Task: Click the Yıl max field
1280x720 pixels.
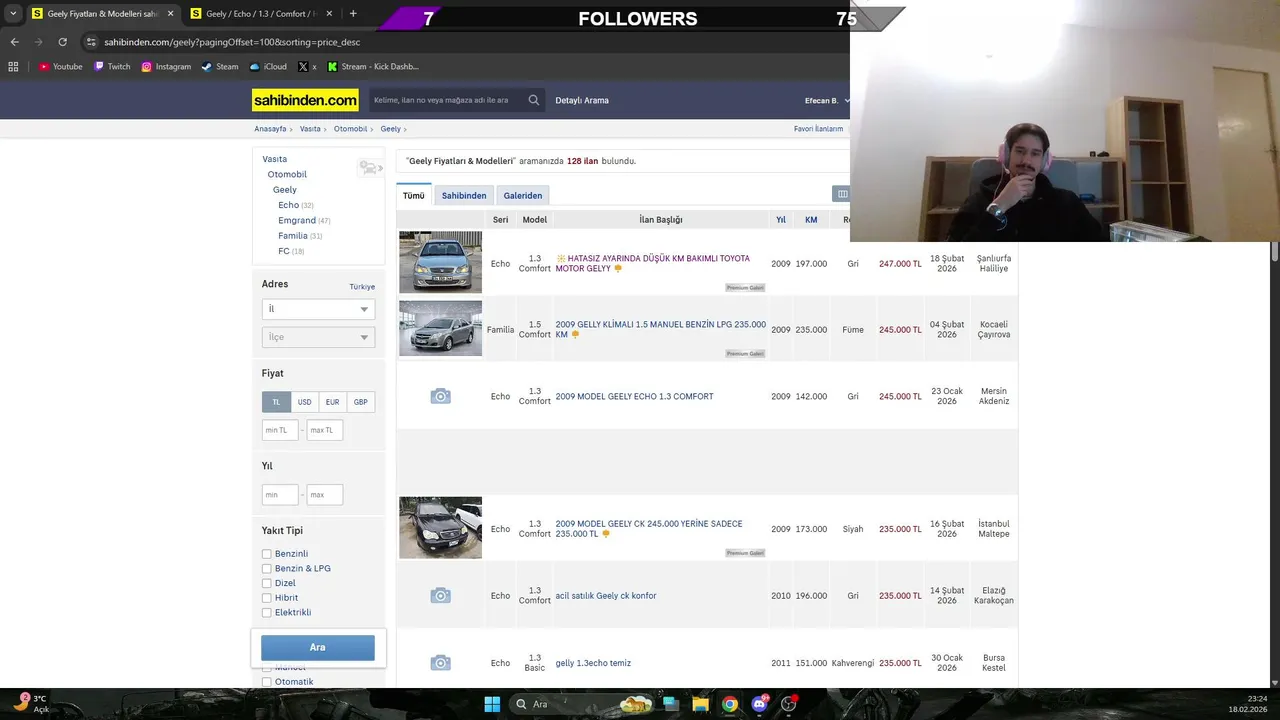Action: click(x=325, y=495)
